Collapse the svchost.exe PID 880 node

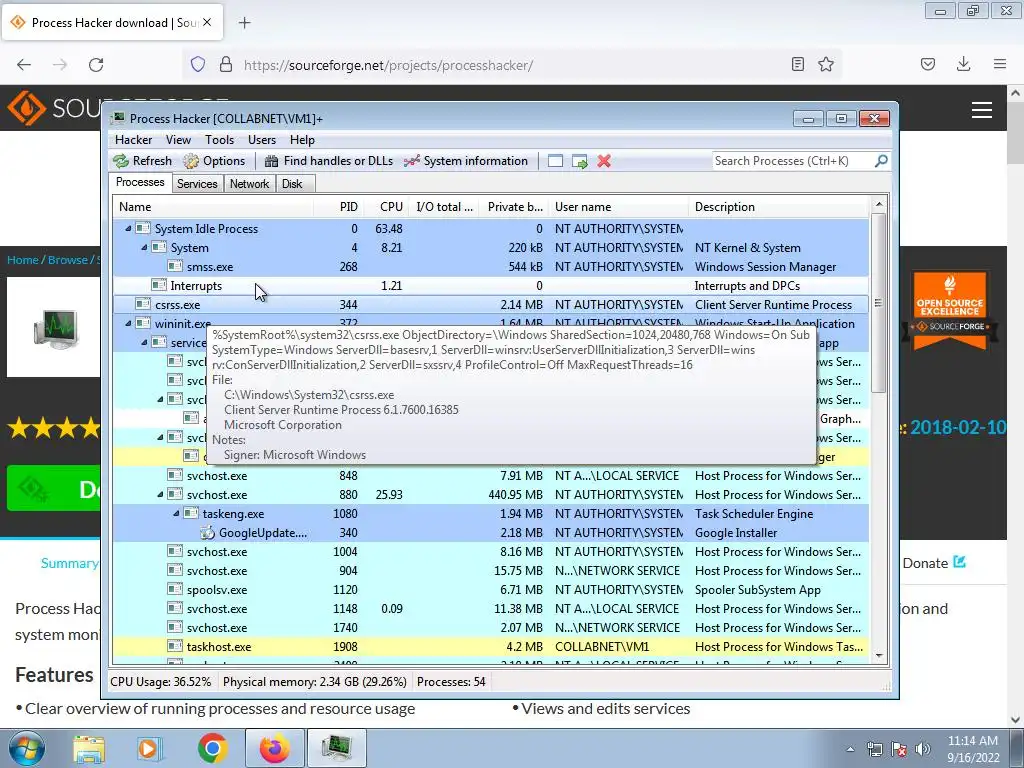point(160,494)
